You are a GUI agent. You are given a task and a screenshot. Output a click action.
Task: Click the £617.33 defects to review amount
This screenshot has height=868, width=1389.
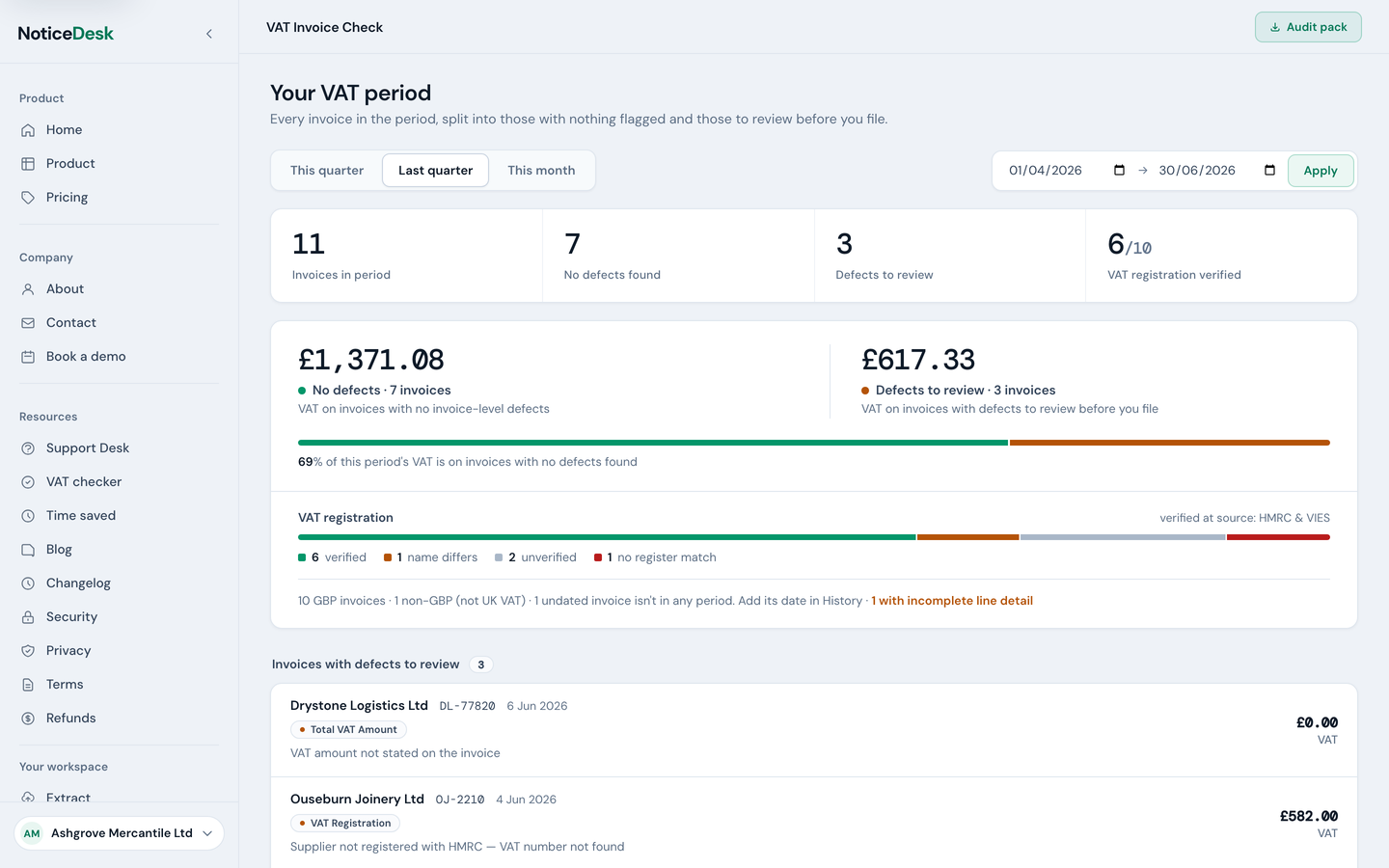click(918, 360)
